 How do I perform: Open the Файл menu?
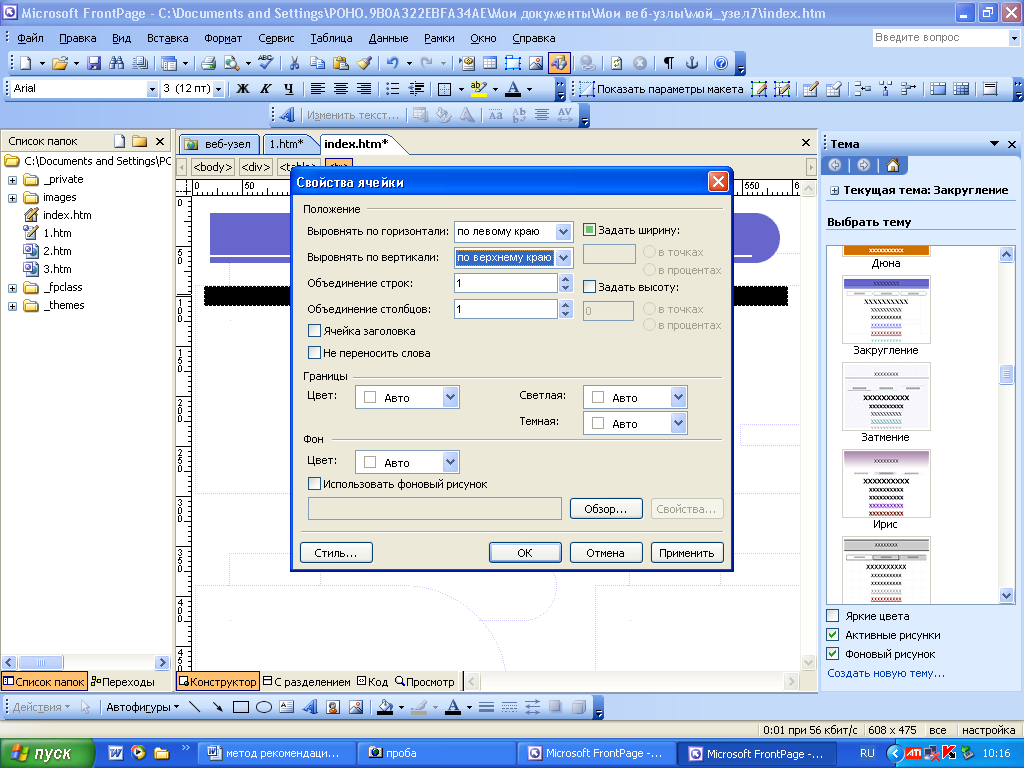pyautogui.click(x=30, y=38)
